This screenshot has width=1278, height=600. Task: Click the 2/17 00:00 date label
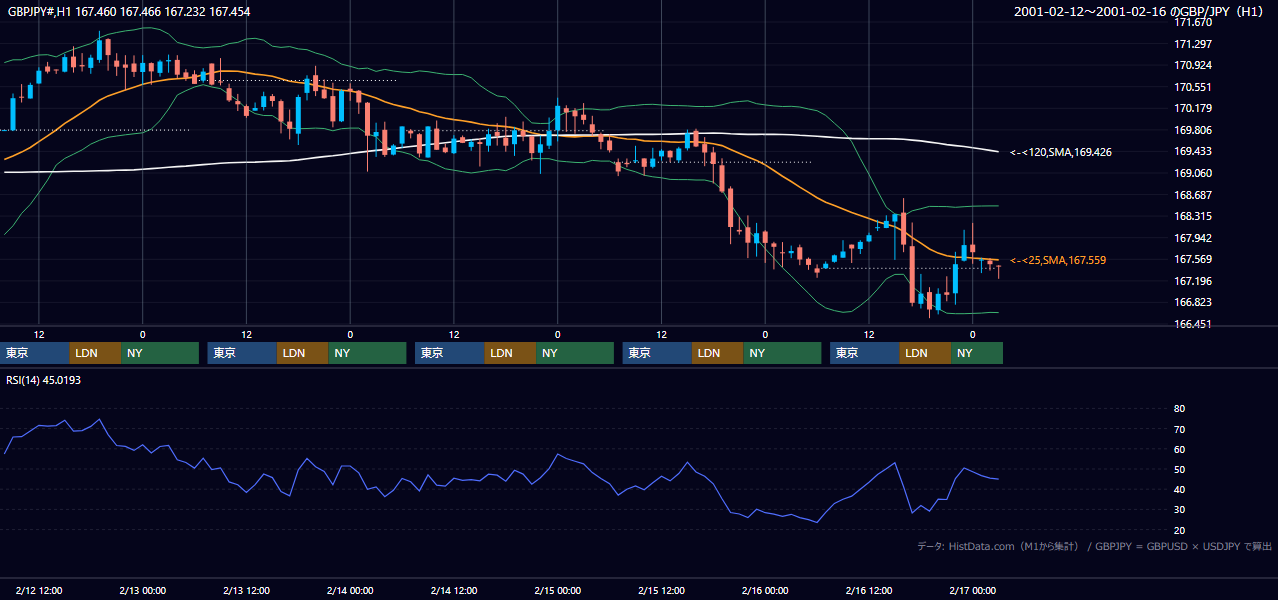(x=973, y=590)
